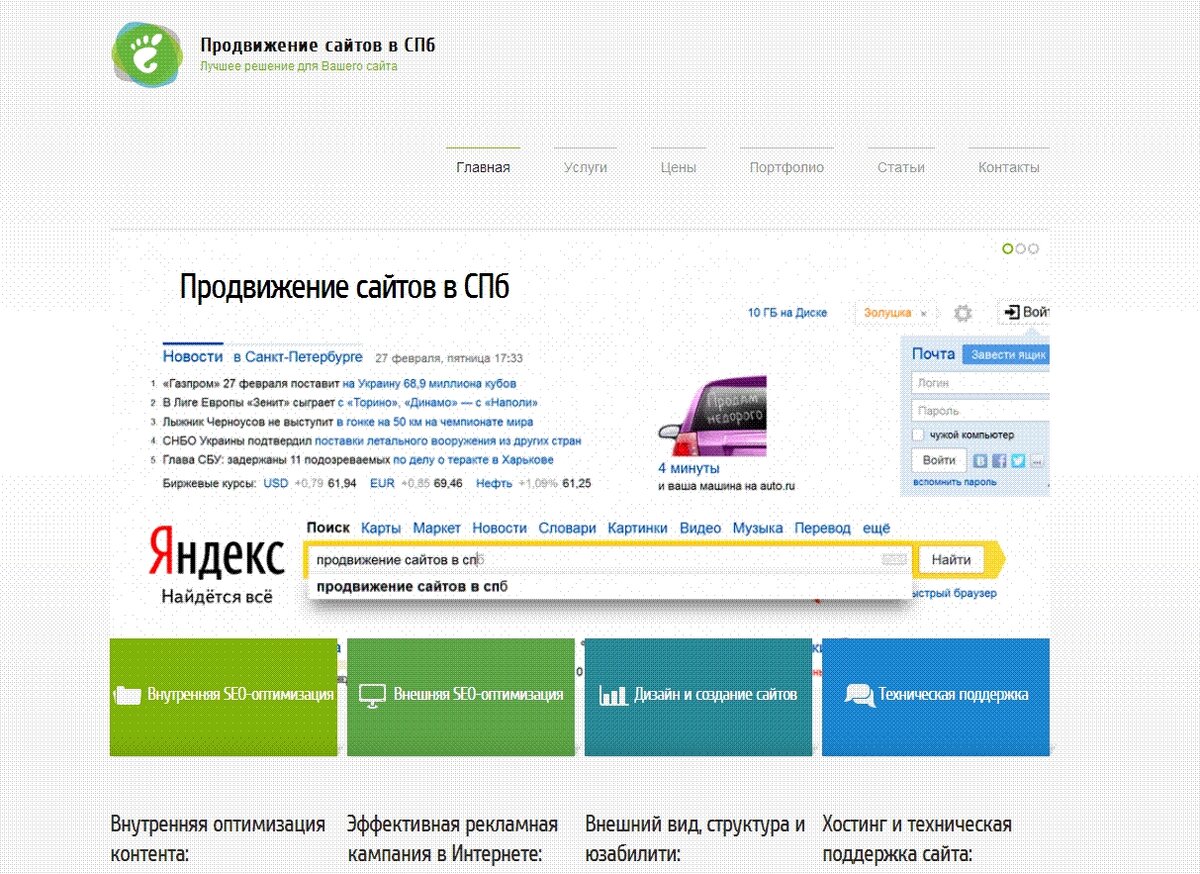Click the Новости heading in news block
The image size is (1200, 874).
click(193, 357)
